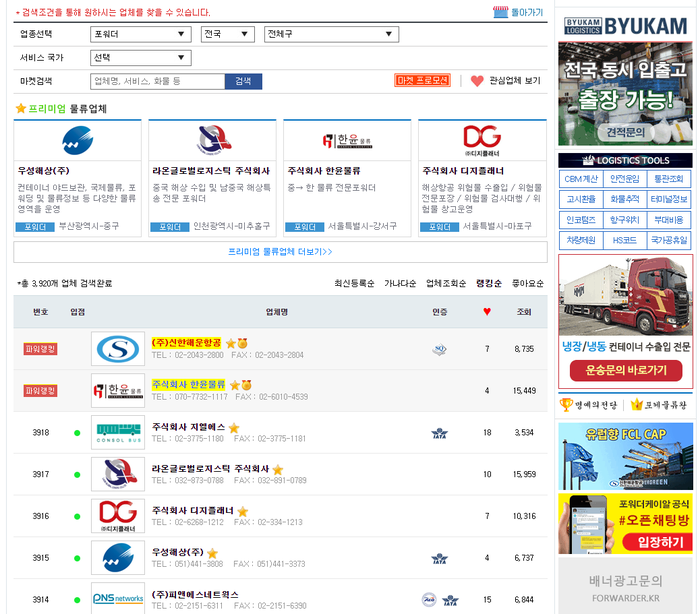Screen dimensions: 700x614
Task: Click the gold star next to 라온글로벌로지스틱 list entry
Action: pyautogui.click(x=278, y=469)
